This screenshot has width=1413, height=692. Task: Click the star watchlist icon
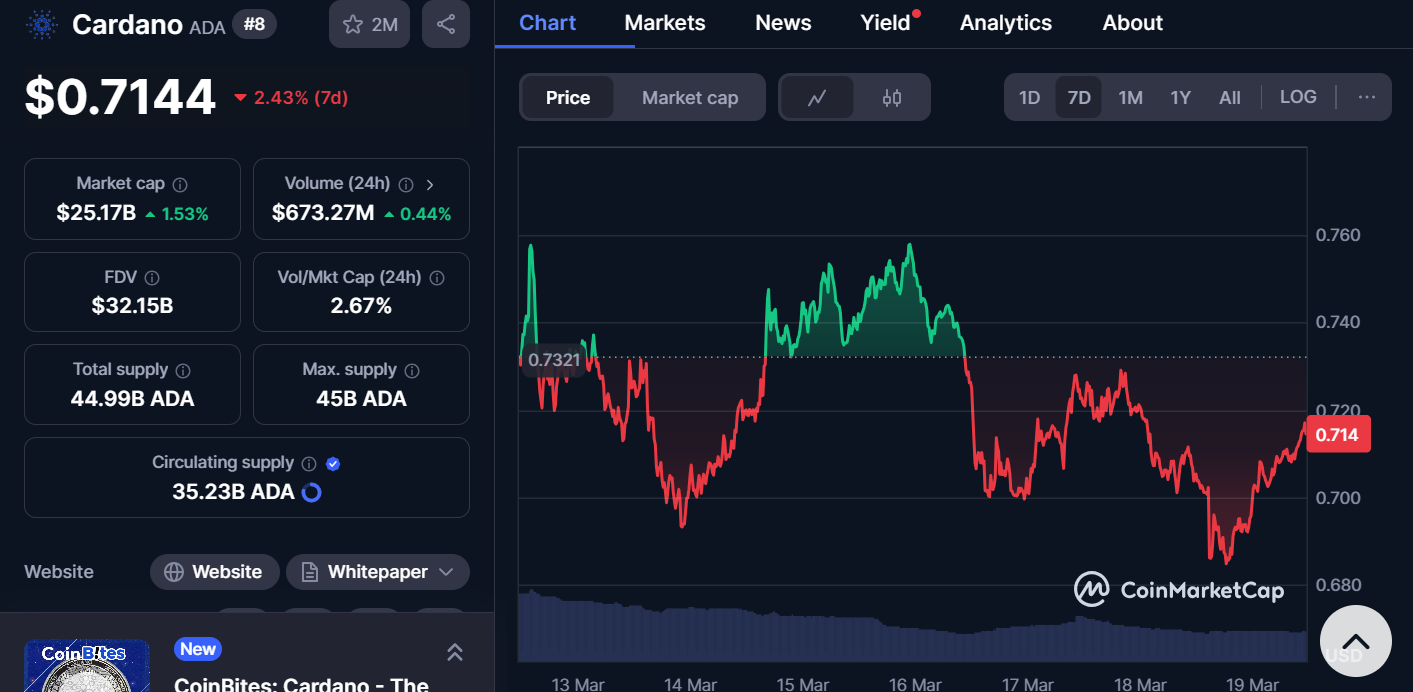point(353,25)
